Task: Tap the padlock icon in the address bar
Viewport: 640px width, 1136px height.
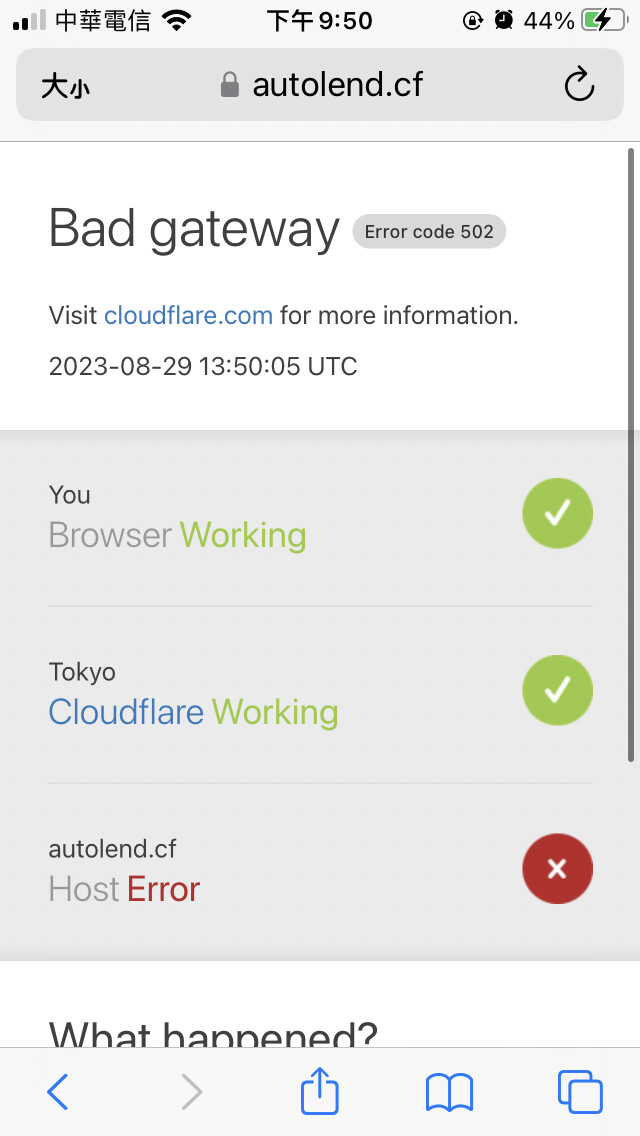Action: click(230, 85)
